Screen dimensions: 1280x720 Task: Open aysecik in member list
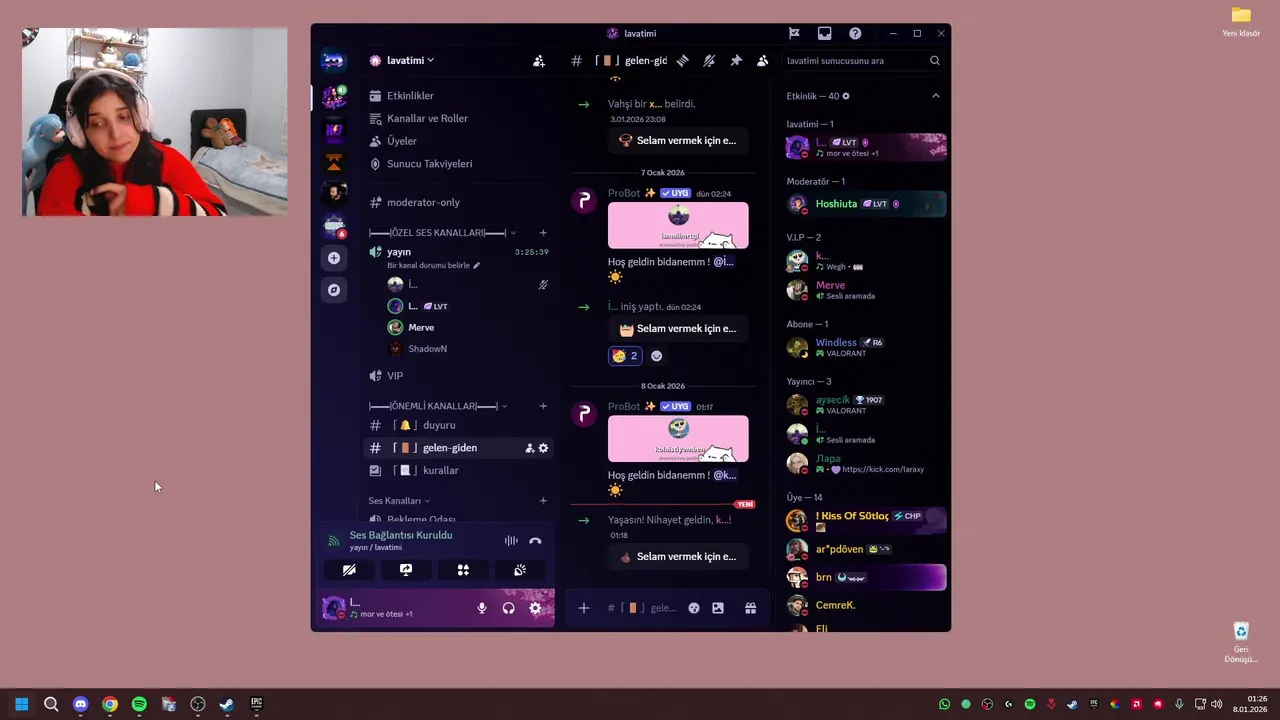click(x=865, y=405)
